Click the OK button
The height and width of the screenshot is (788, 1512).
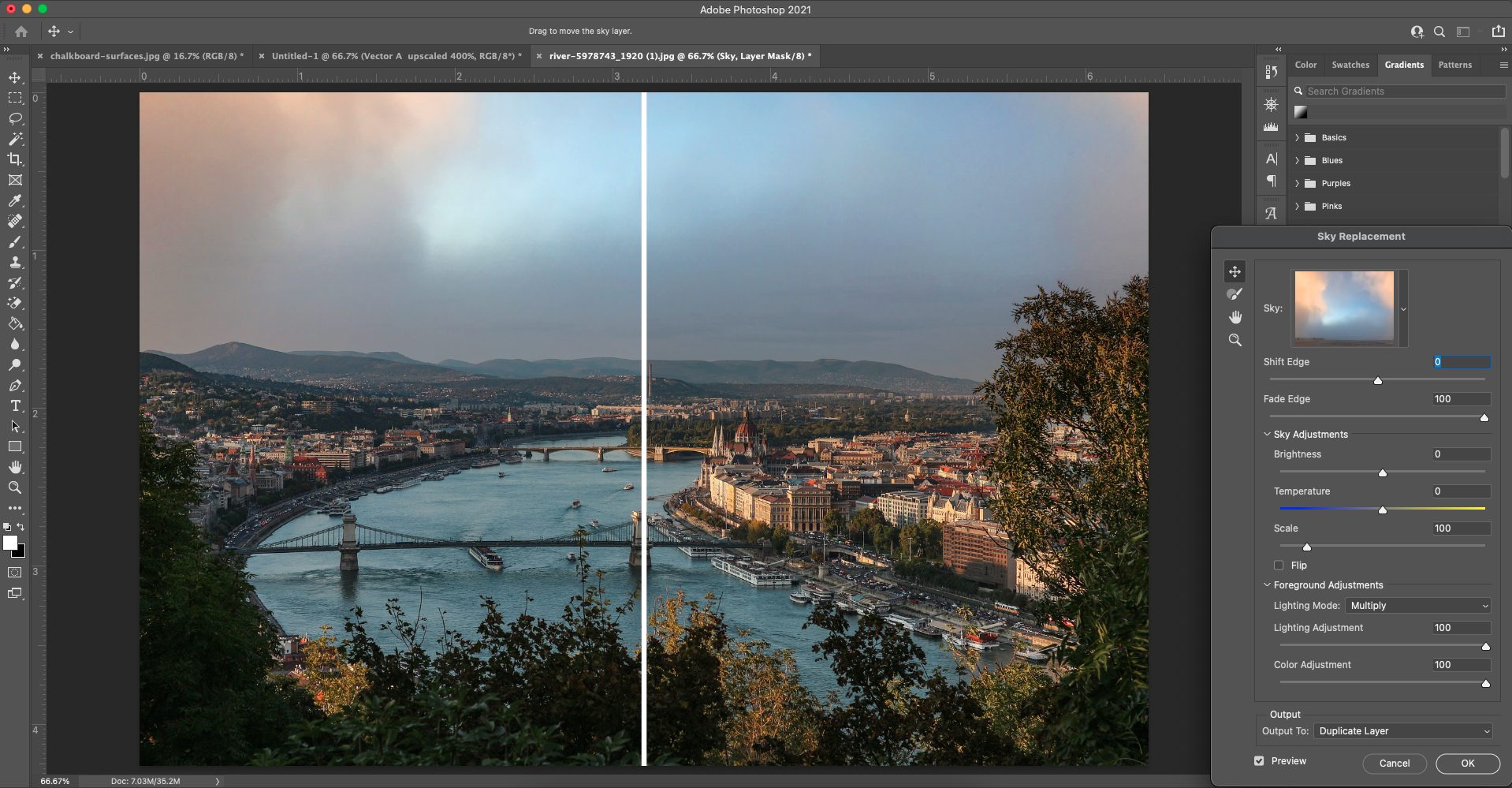[1467, 763]
